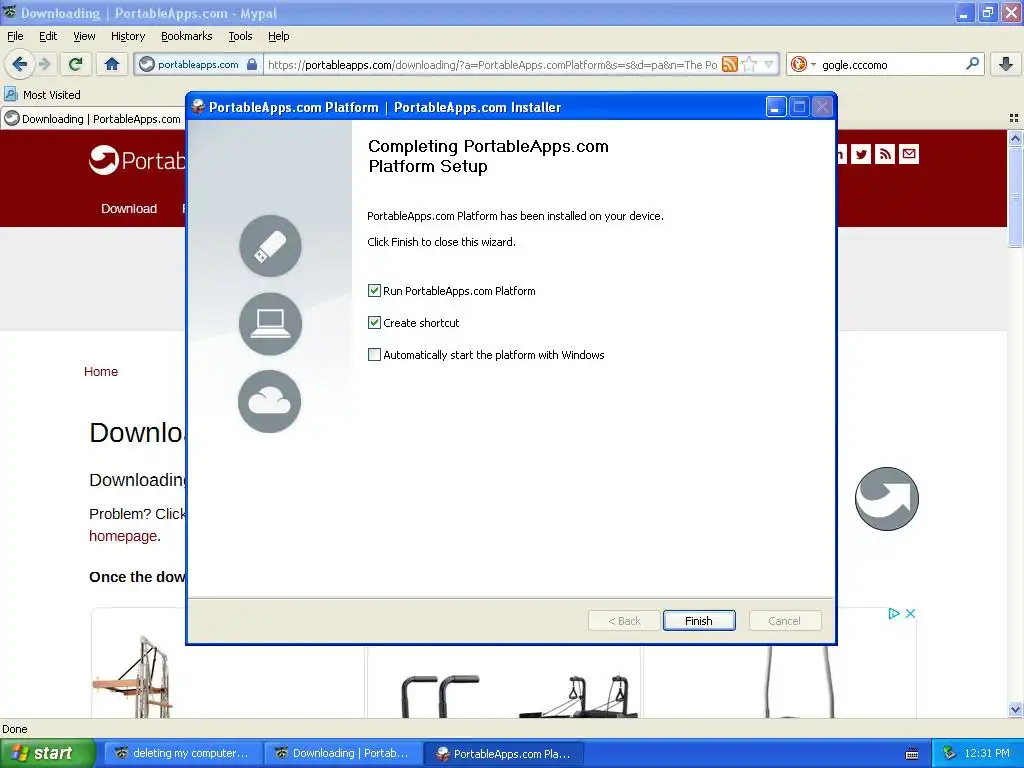Click the browser Back arrow button
The width and height of the screenshot is (1024, 768).
[x=18, y=64]
